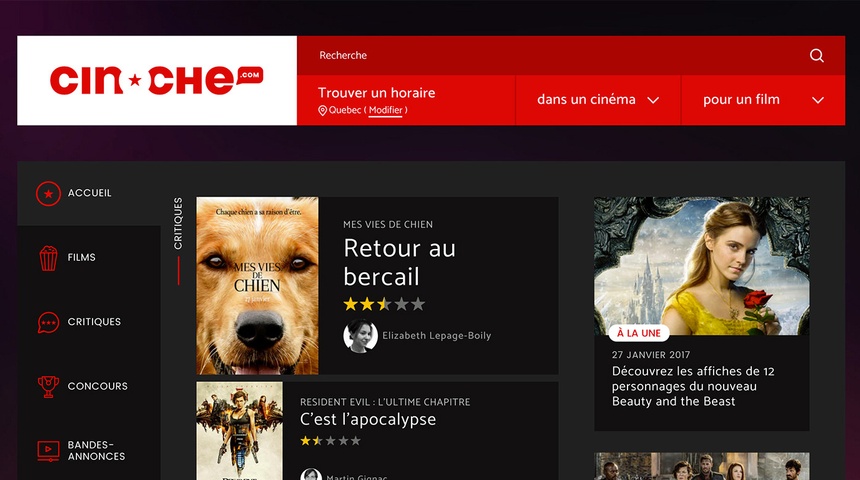Open the Mes vies de chien poster
The width and height of the screenshot is (860, 480).
click(x=257, y=286)
